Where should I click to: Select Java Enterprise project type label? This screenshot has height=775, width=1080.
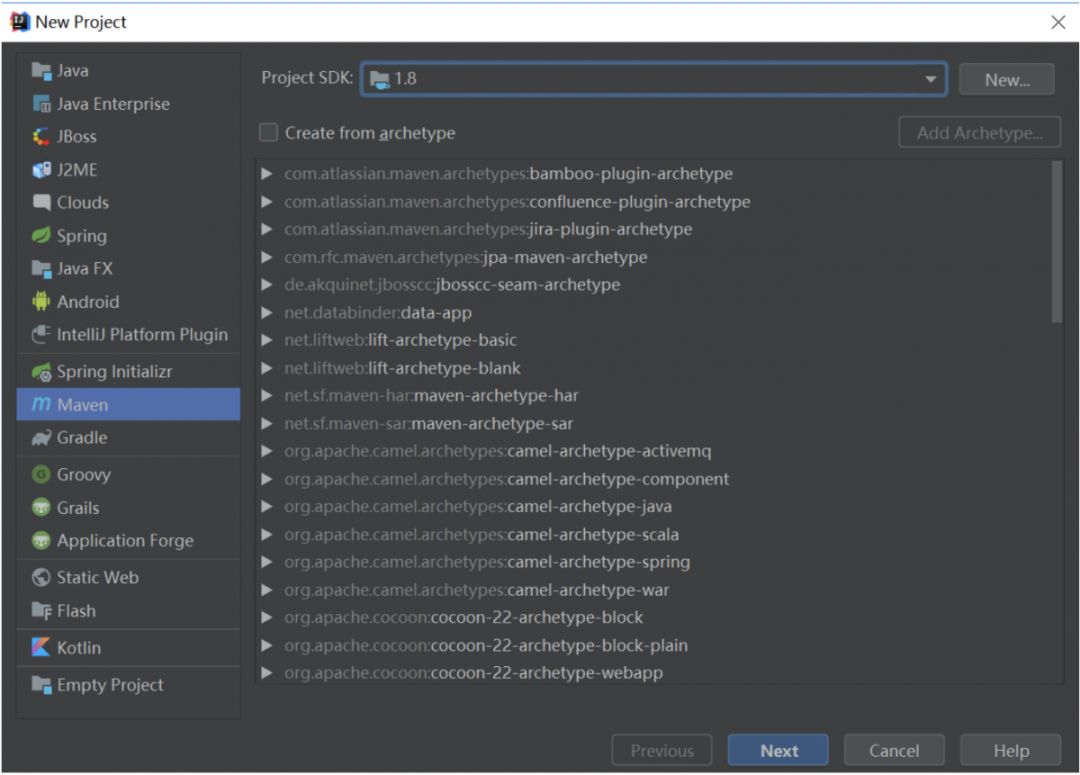(x=113, y=104)
